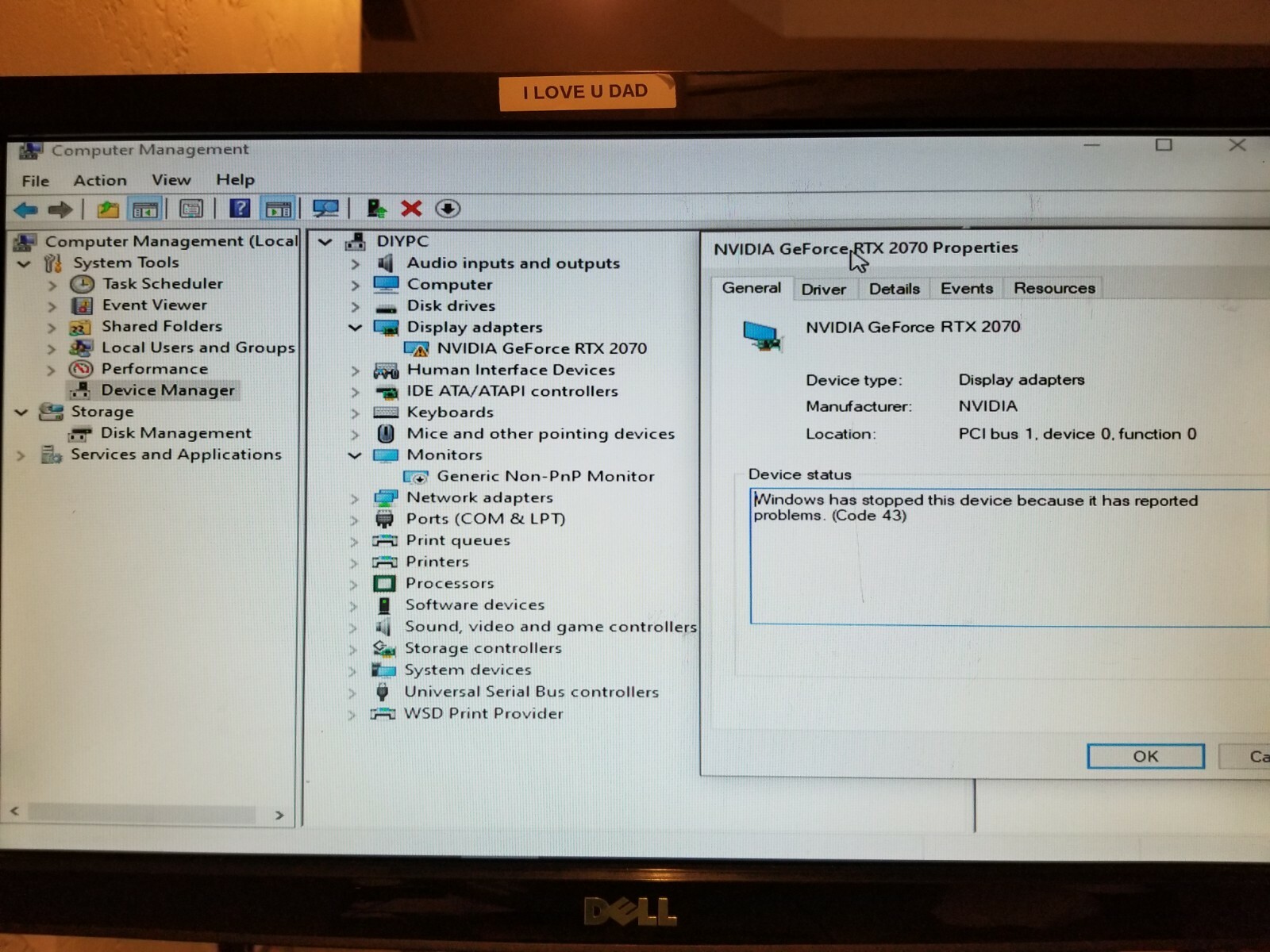Screen dimensions: 1270x952
Task: Expand the Local Users and Groups node
Action: click(x=52, y=348)
